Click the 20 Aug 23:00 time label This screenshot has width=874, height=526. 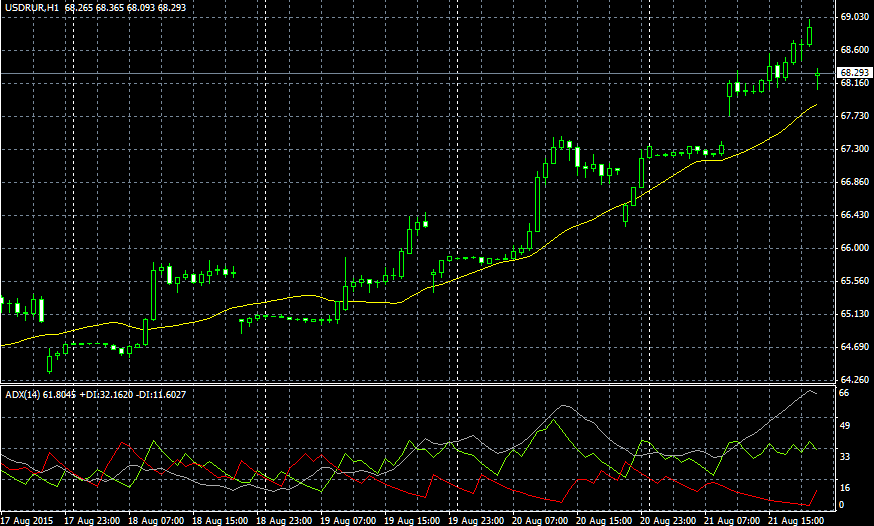point(669,520)
